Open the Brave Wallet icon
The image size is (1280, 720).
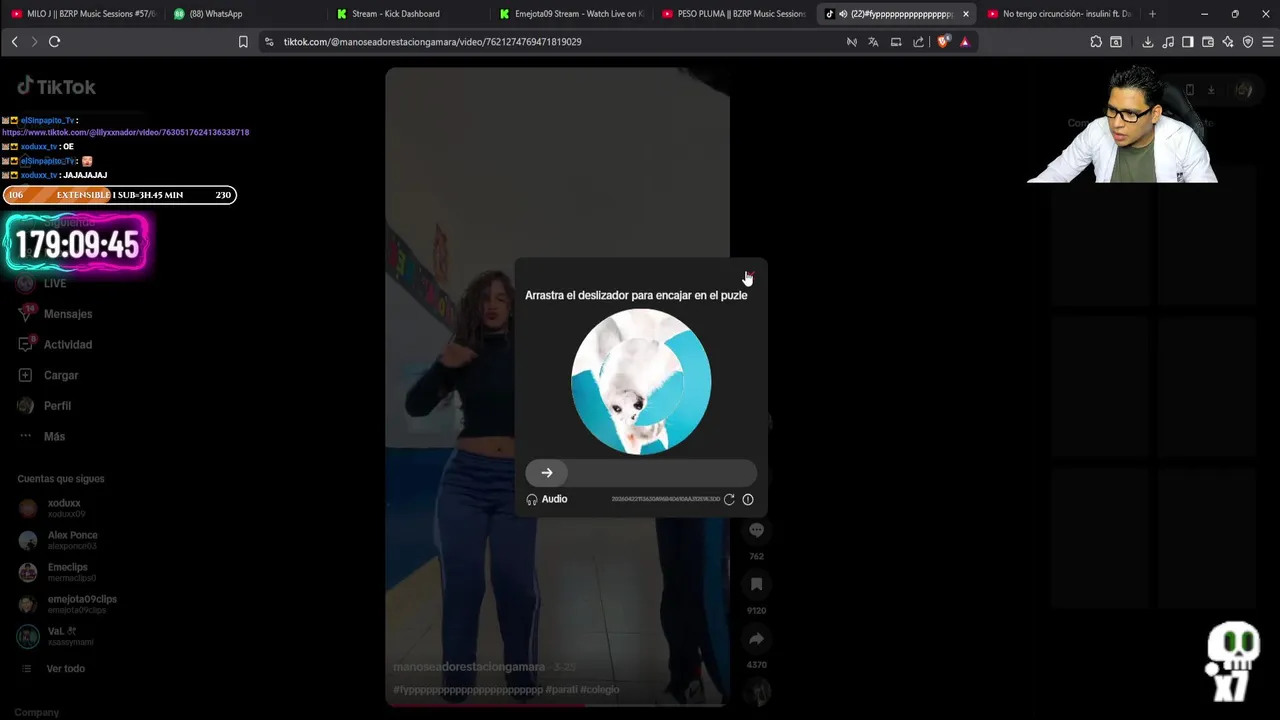coord(1208,42)
